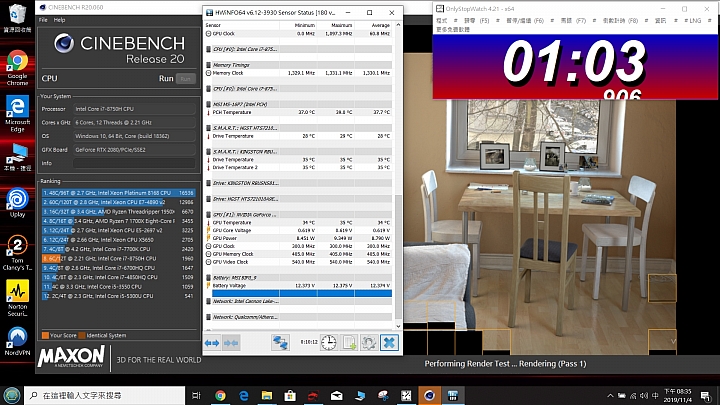Click the taskbar clock showing 08:35
720x405 pixels.
pos(677,395)
